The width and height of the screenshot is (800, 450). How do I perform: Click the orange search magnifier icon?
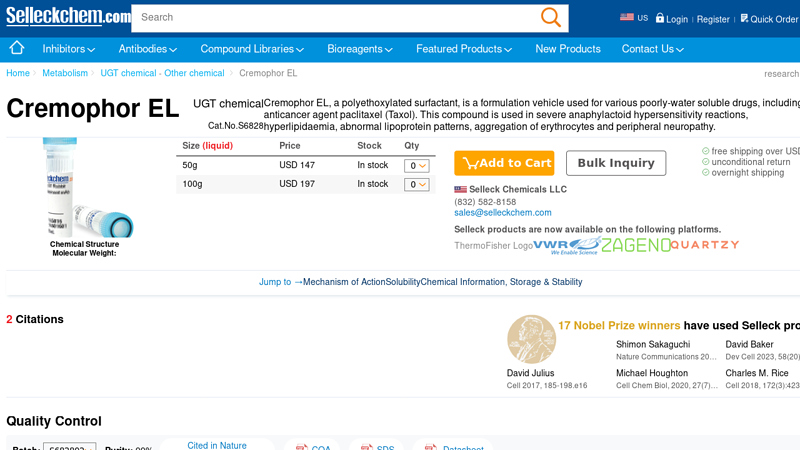click(x=550, y=17)
